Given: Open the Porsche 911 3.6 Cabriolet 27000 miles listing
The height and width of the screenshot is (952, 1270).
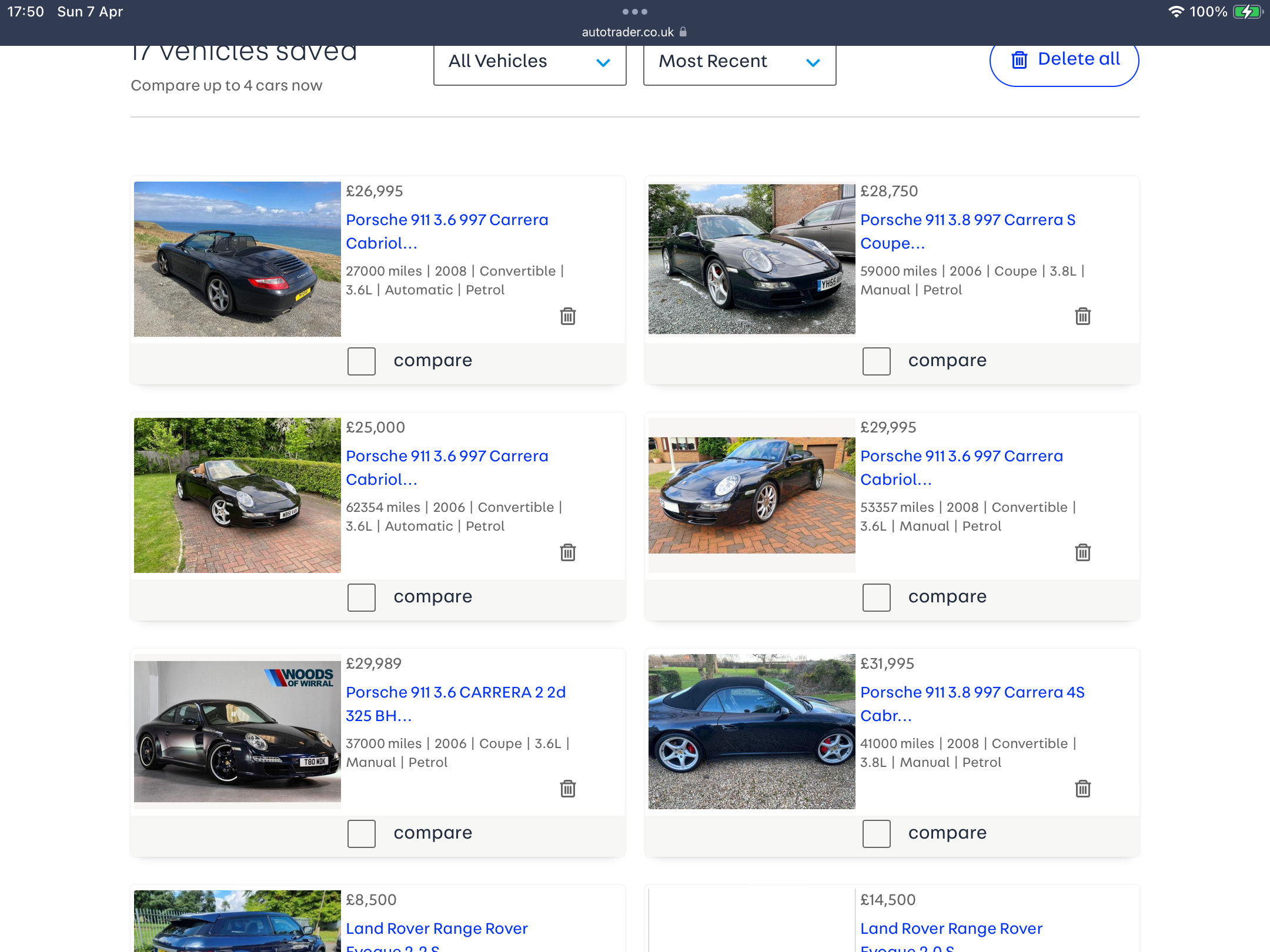Looking at the screenshot, I should (447, 231).
